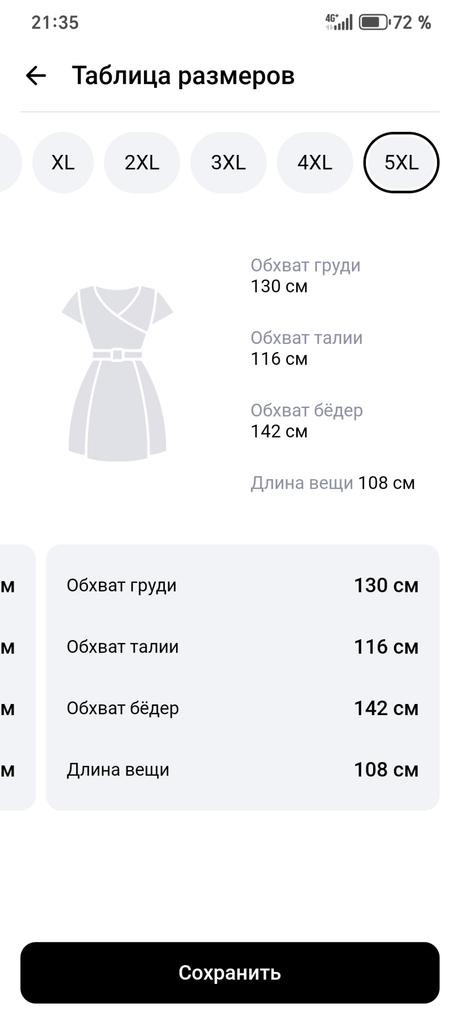
Task: Switch to the 4XL size
Action: click(314, 163)
